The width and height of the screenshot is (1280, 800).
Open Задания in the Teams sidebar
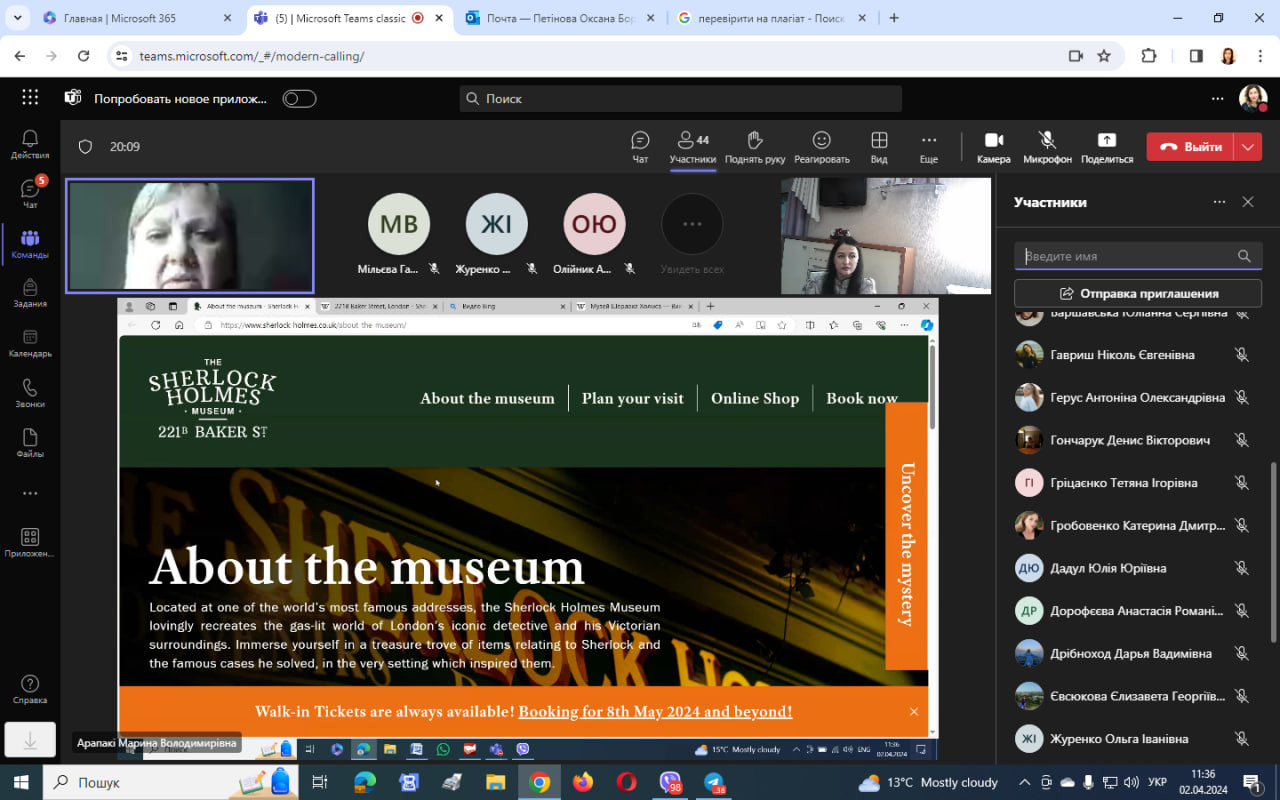(x=30, y=294)
